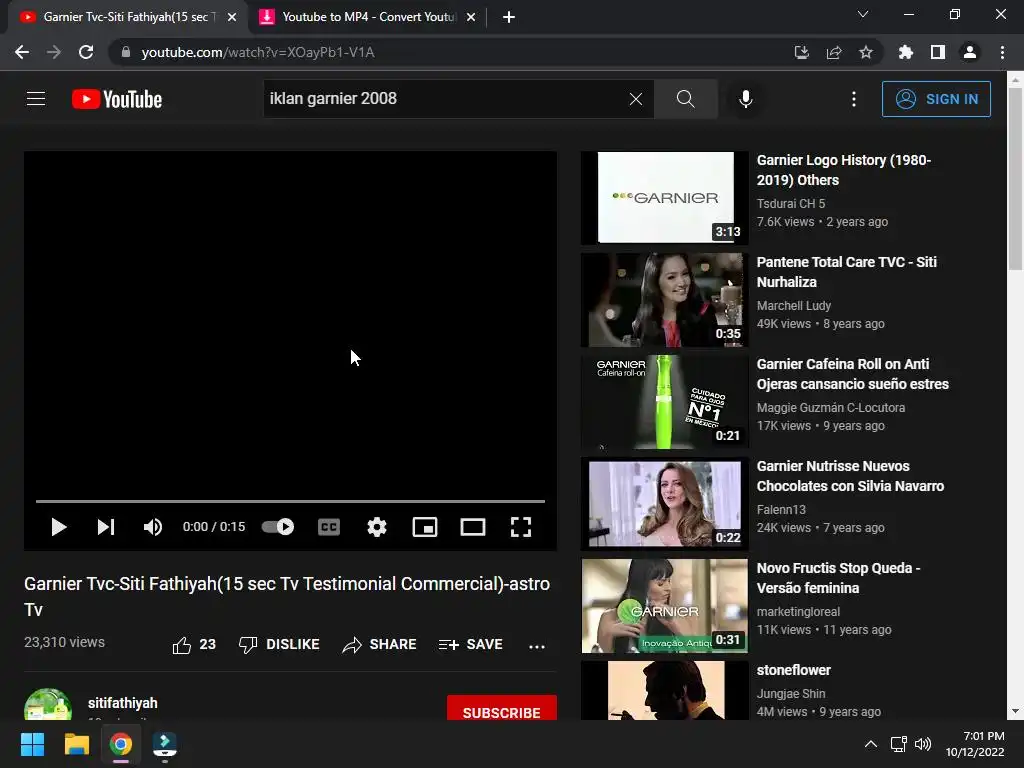Click the video progress bar
1024x768 pixels.
pos(291,501)
